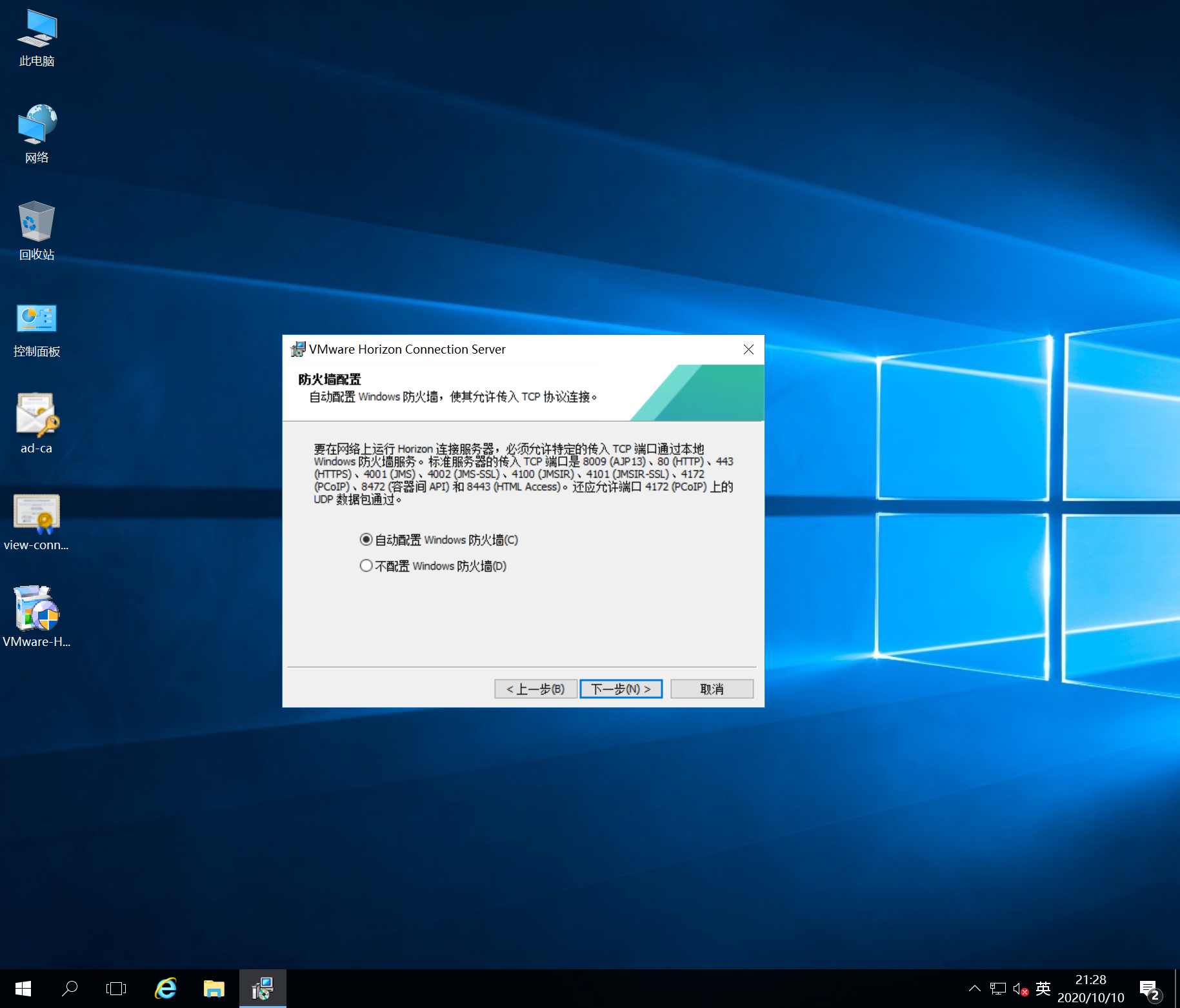Select 自动配置 Windows 防火墙 radio option
This screenshot has width=1180, height=1008.
pos(439,539)
